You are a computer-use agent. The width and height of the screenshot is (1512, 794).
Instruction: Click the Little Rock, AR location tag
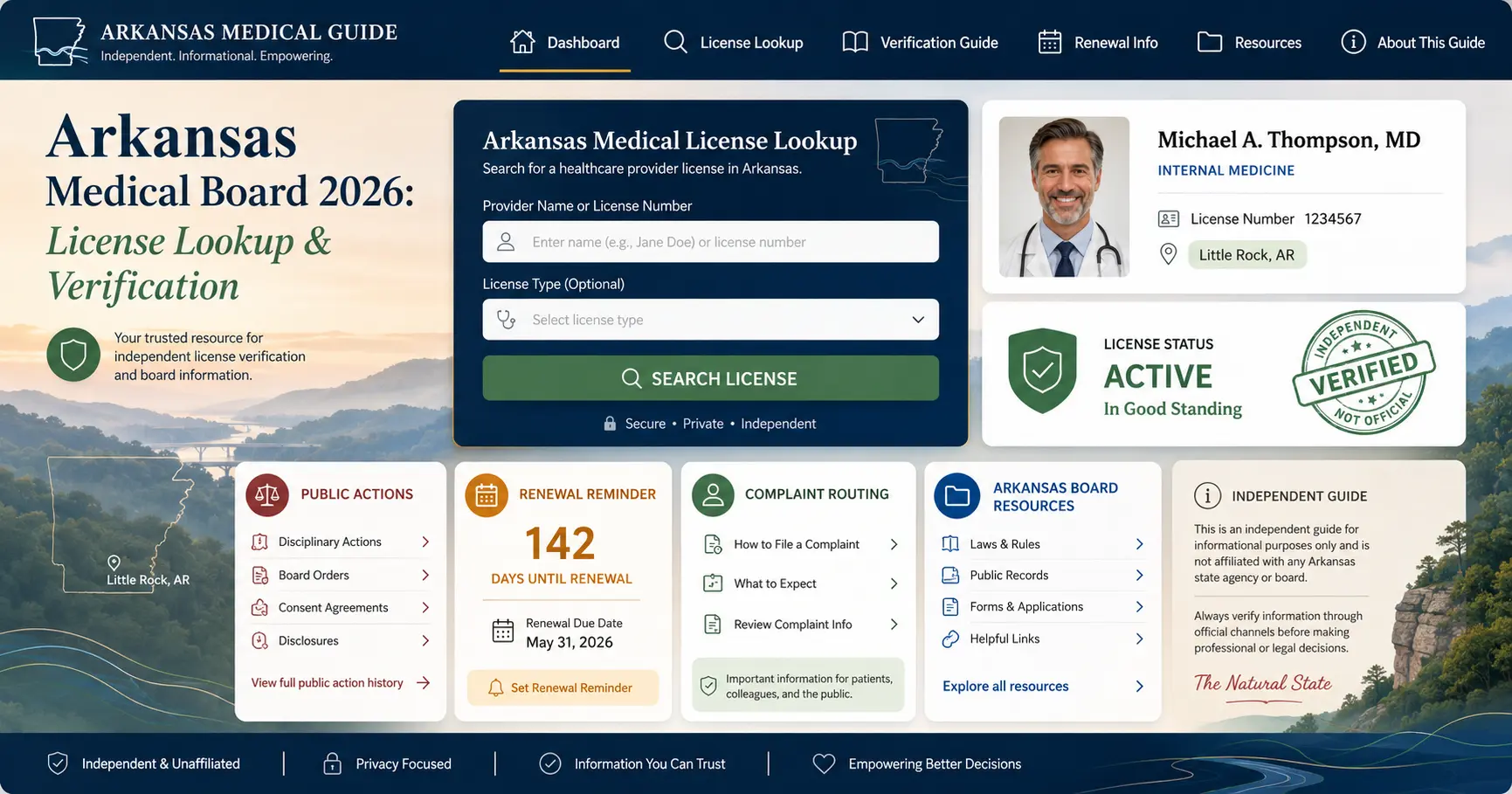coord(1246,255)
